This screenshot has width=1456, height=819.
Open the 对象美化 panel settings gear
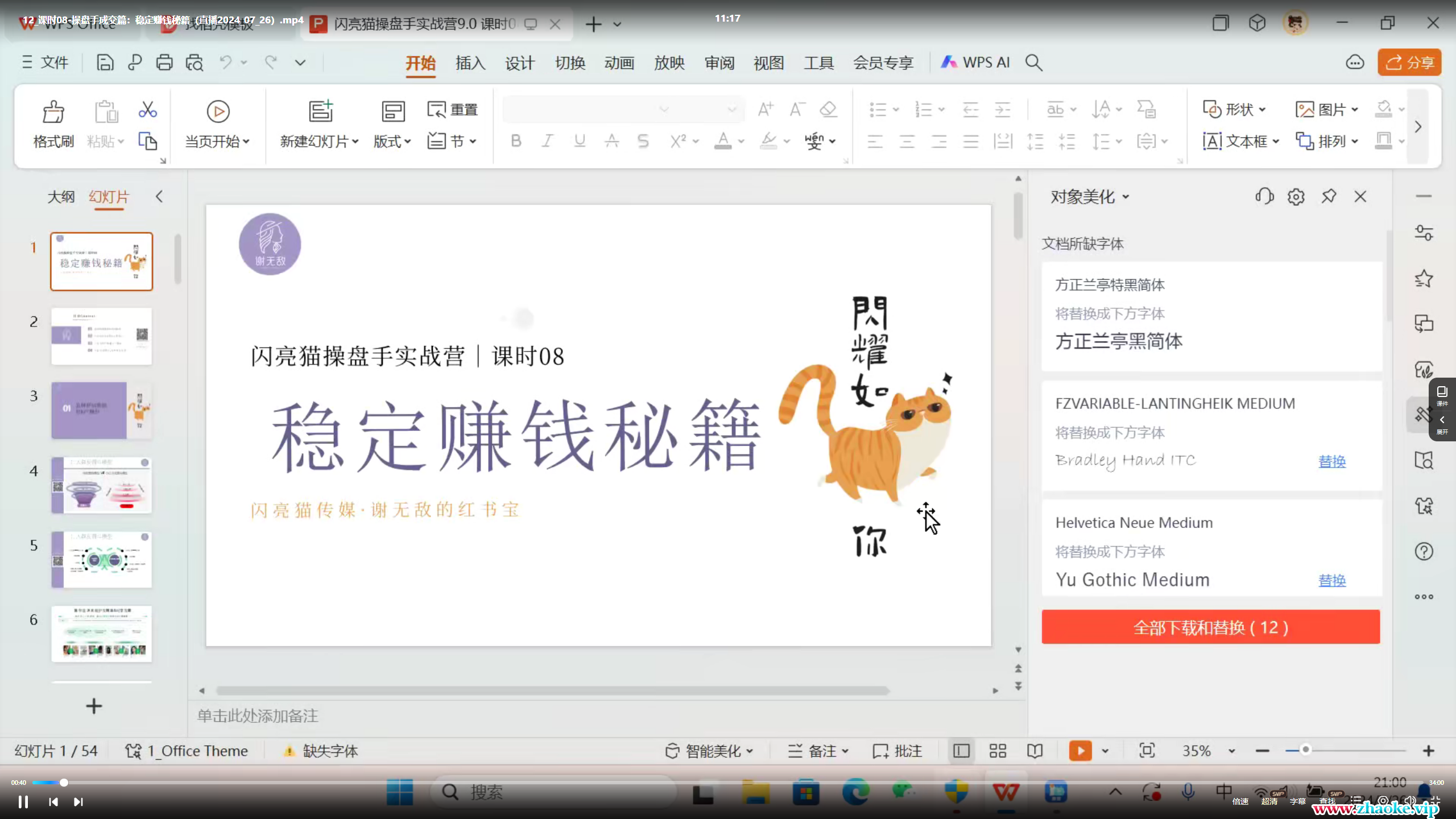[1296, 197]
